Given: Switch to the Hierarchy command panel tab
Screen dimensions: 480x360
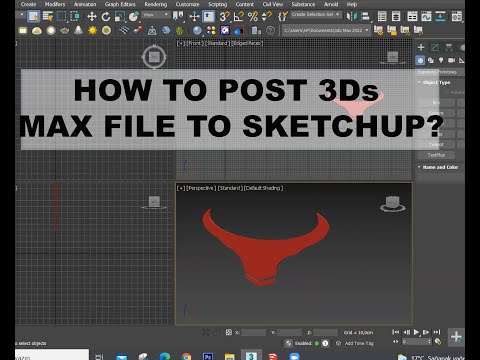Looking at the screenshot, I should 449,47.
